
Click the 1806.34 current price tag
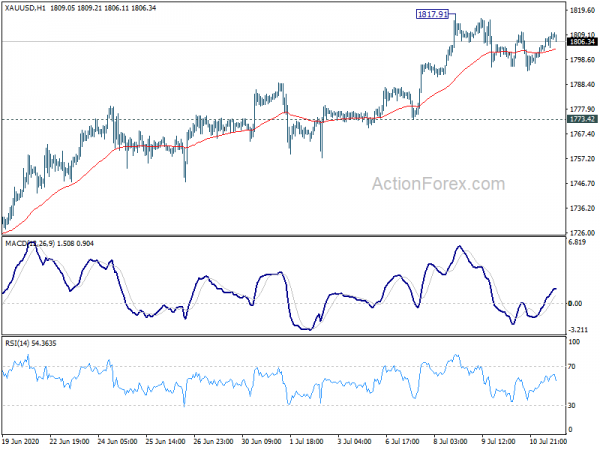(581, 42)
